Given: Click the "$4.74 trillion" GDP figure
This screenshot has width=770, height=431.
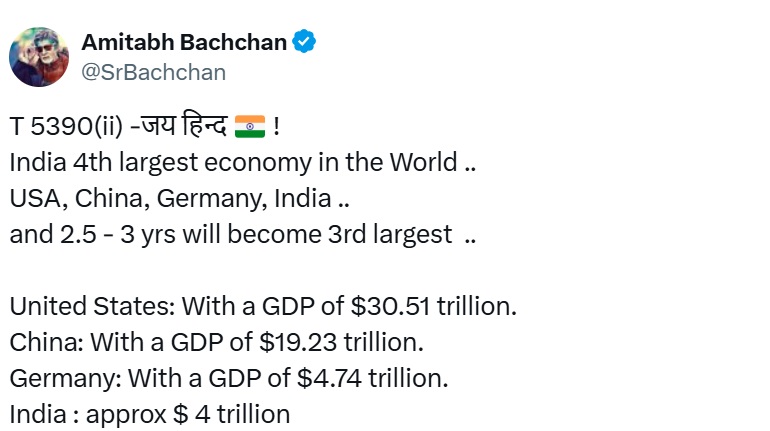Looking at the screenshot, I should click(373, 378).
